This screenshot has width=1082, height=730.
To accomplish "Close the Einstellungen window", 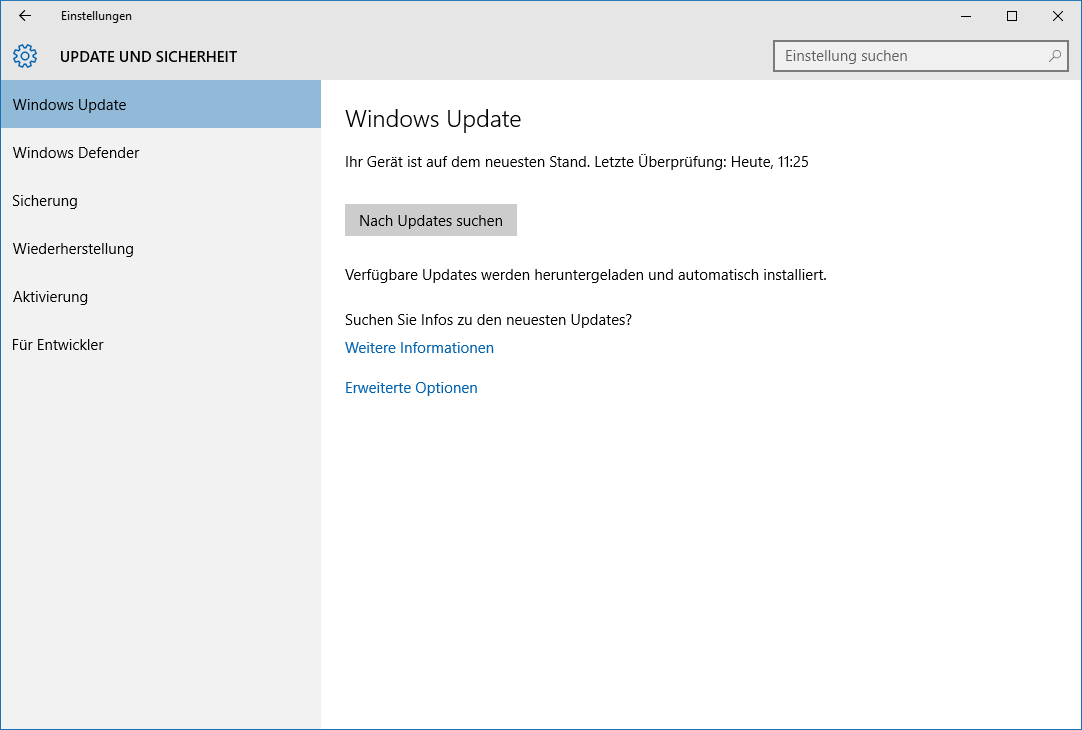I will click(x=1057, y=16).
